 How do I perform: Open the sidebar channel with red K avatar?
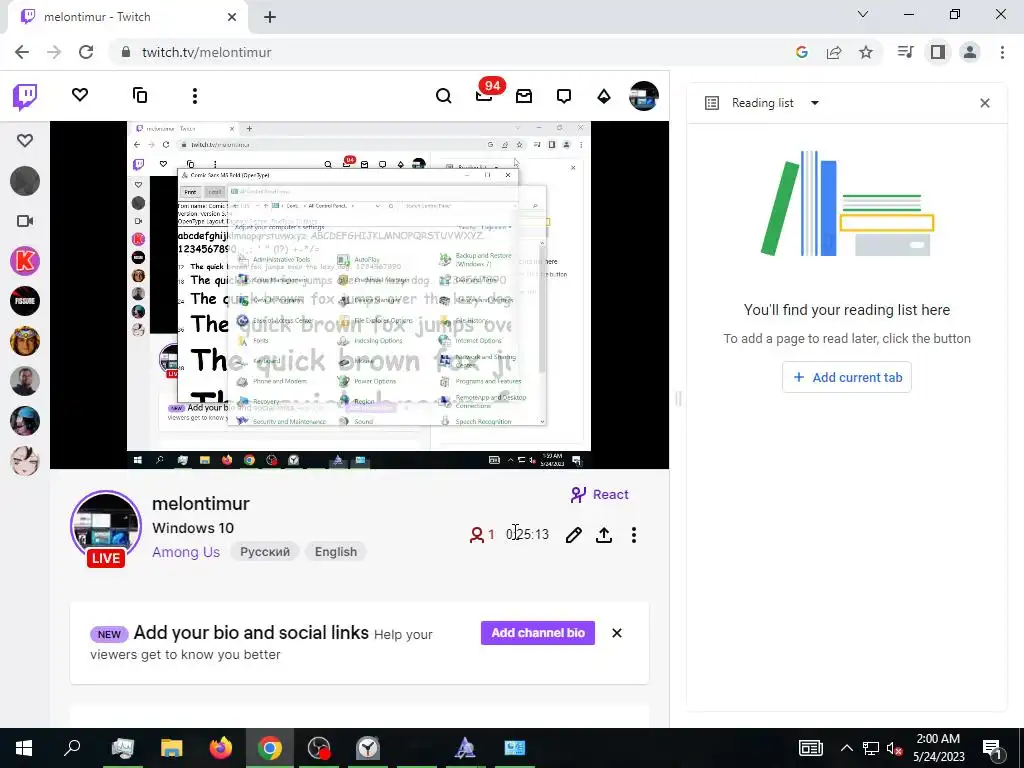pos(25,261)
